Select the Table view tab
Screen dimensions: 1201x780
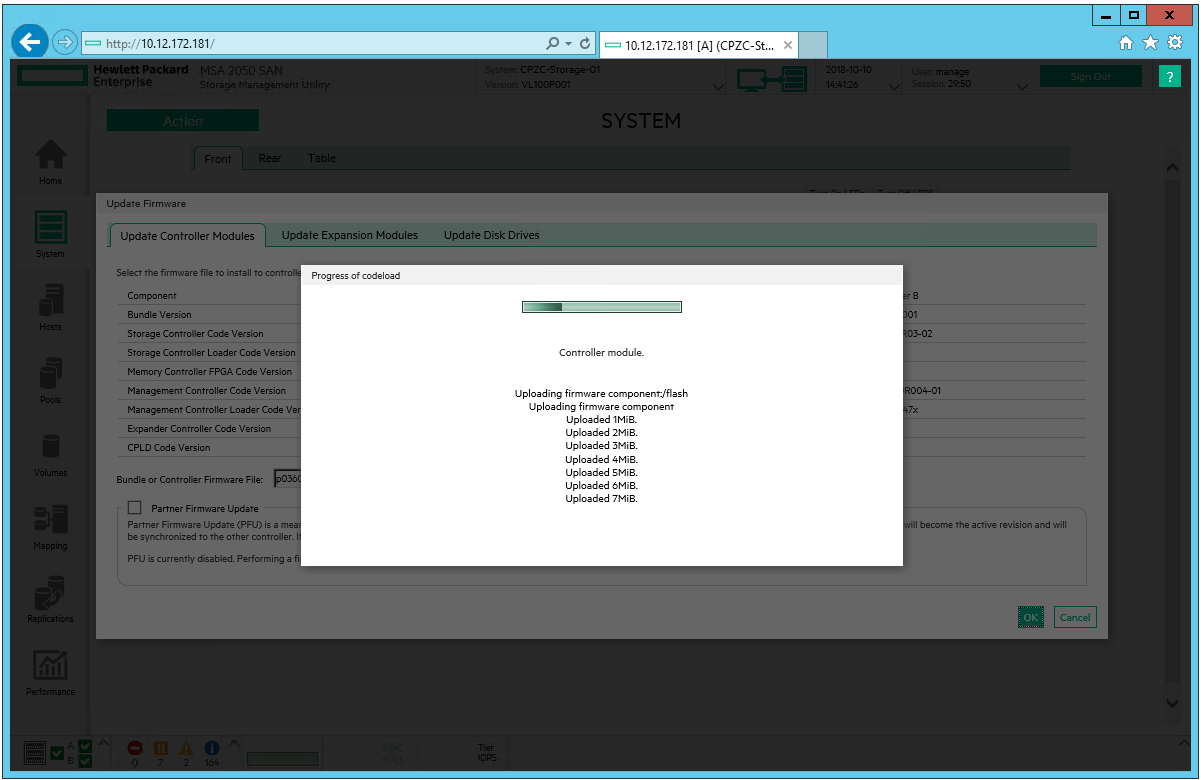coord(322,158)
